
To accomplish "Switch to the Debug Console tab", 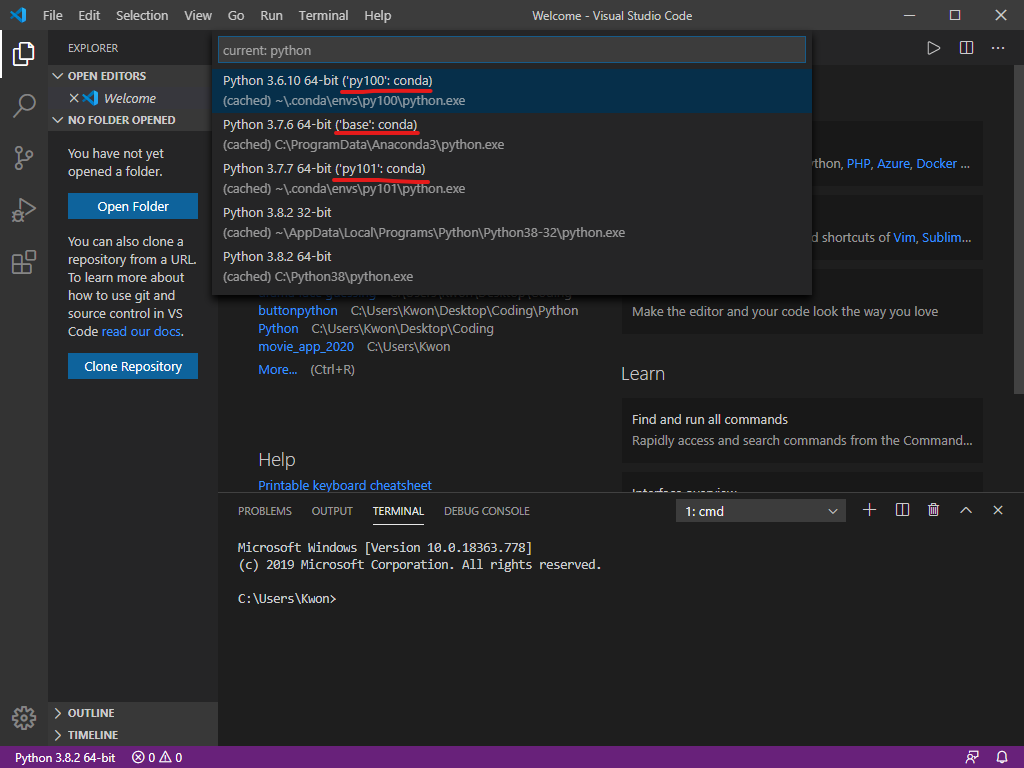I will [x=487, y=511].
